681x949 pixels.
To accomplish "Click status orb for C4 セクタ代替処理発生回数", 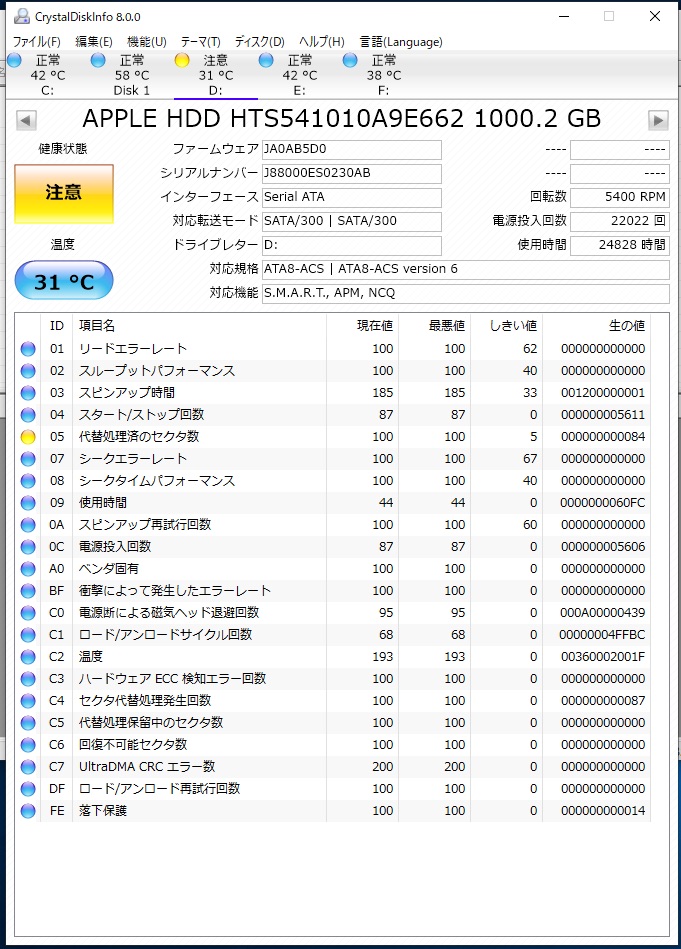I will click(x=28, y=701).
